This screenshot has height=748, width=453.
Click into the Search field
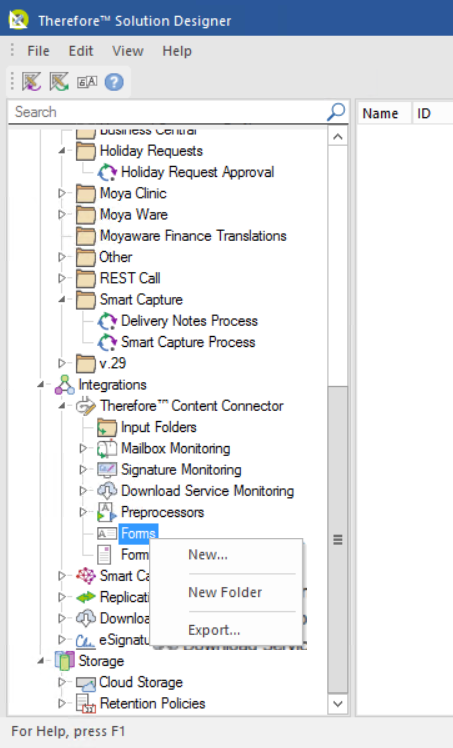coord(167,112)
